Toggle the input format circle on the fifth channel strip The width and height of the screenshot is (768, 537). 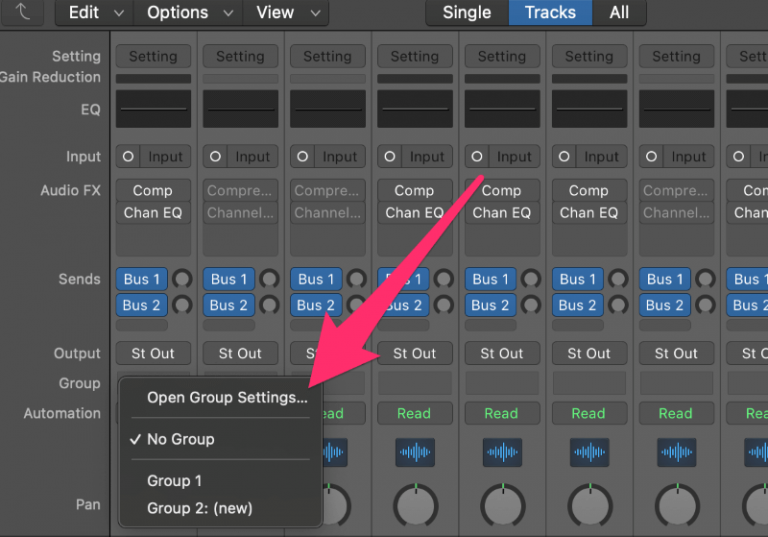tap(477, 157)
